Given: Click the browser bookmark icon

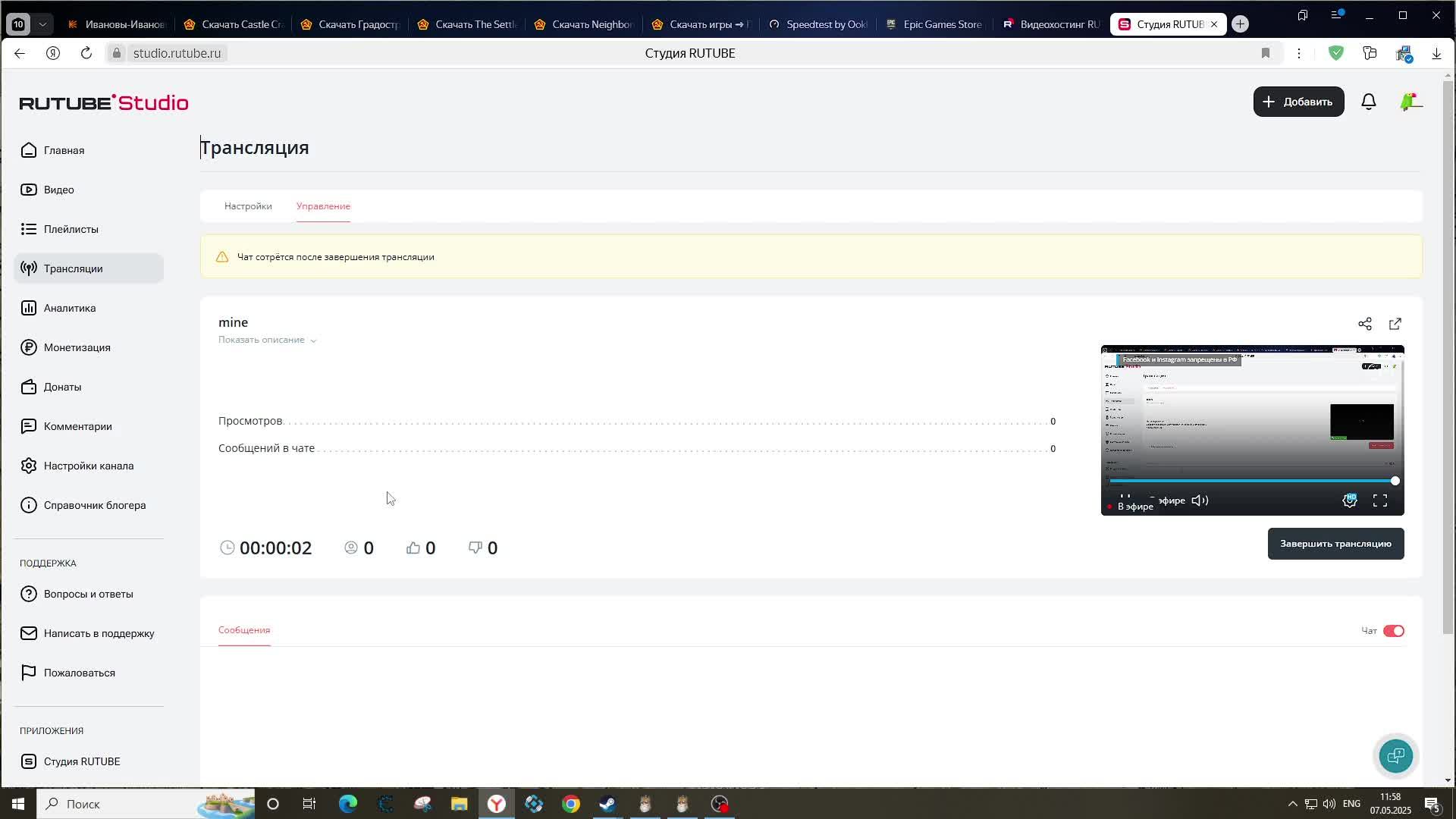Looking at the screenshot, I should click(x=1265, y=53).
